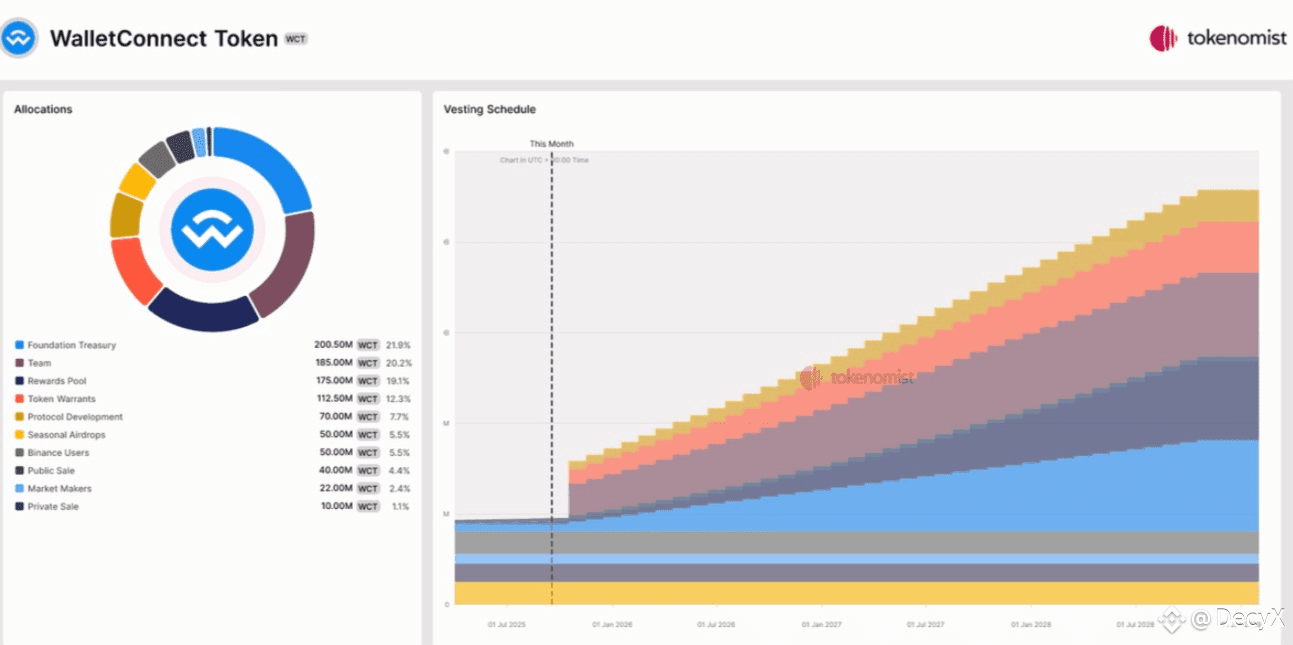Screen dimensions: 1293x645
Task: Click the This Month marker label
Action: [x=552, y=144]
